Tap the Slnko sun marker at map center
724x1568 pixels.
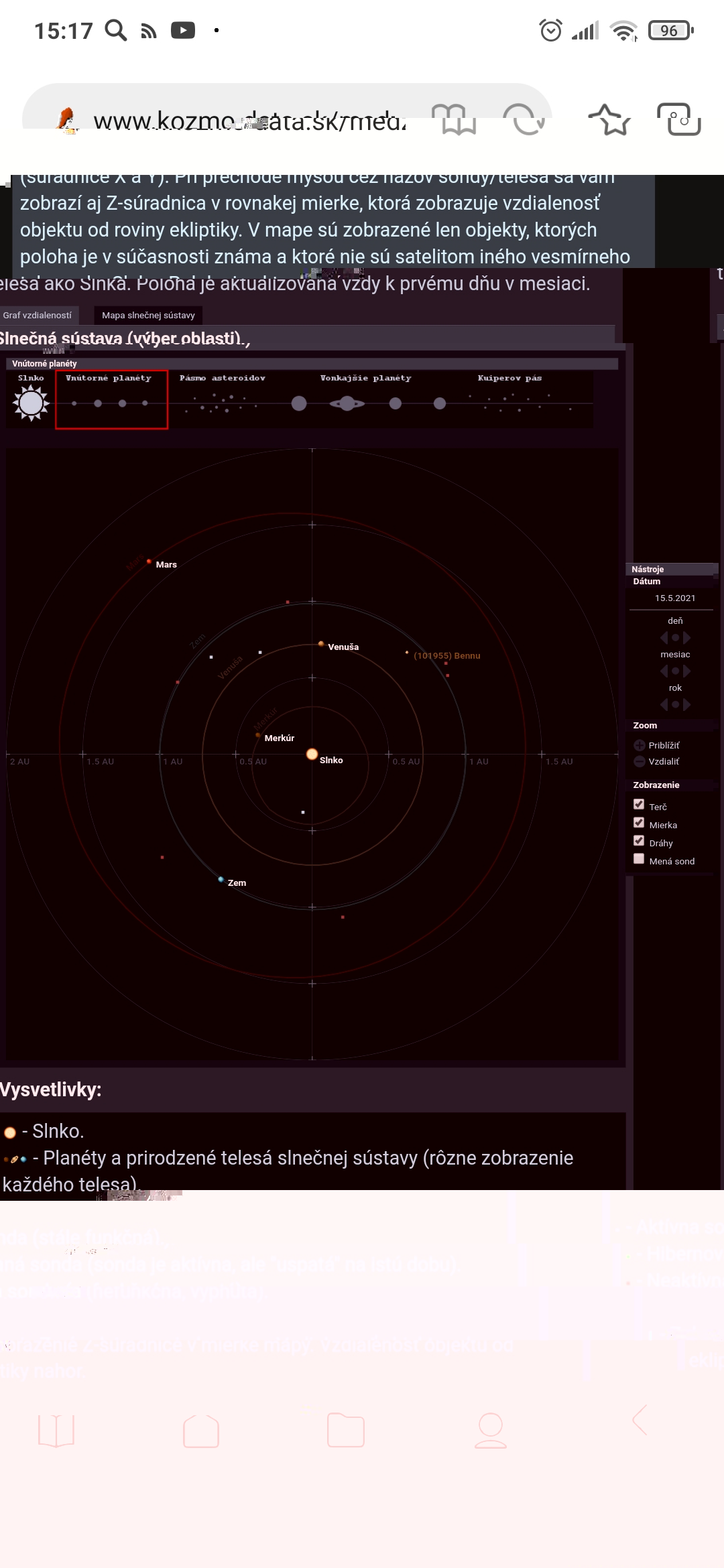tap(312, 755)
